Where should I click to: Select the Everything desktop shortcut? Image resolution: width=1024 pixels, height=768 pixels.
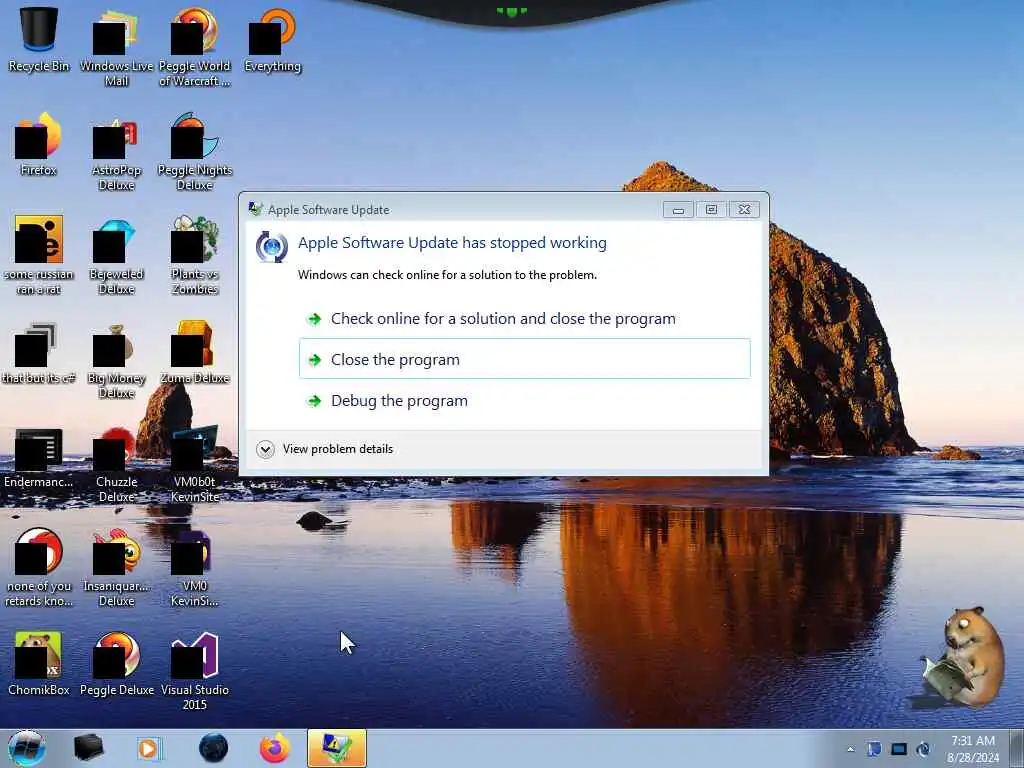(x=272, y=40)
